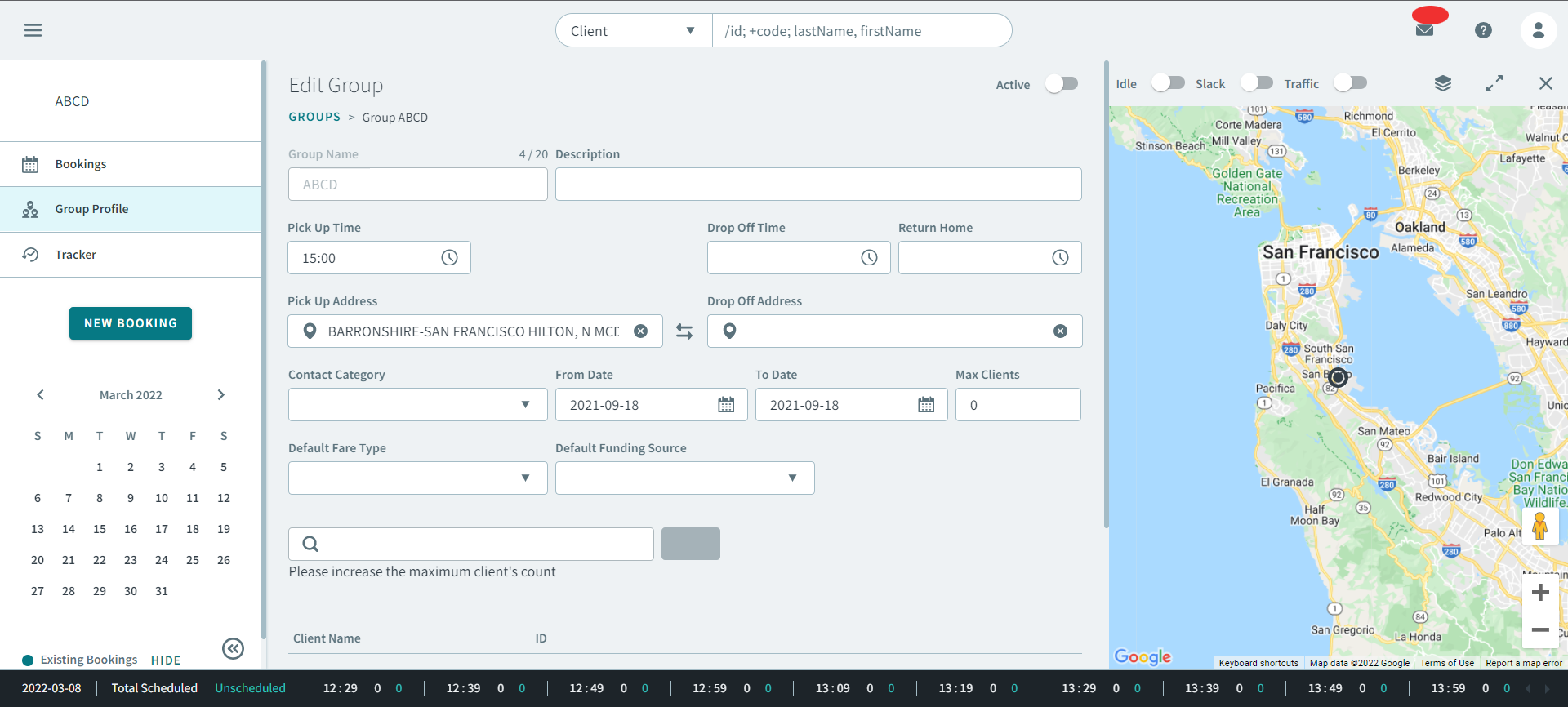
Task: Open the map layers icon
Action: tap(1443, 83)
